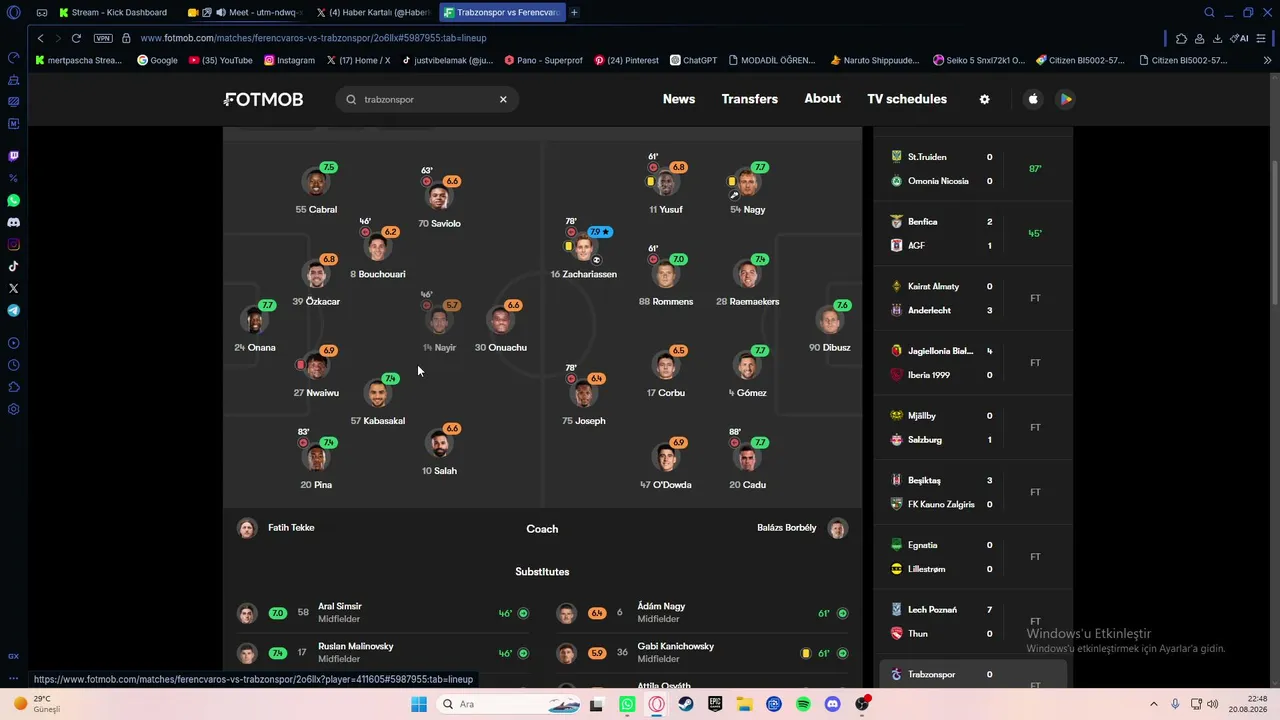1280x720 pixels.
Task: Open X (Twitter) in the browser sidebar
Action: [13, 288]
